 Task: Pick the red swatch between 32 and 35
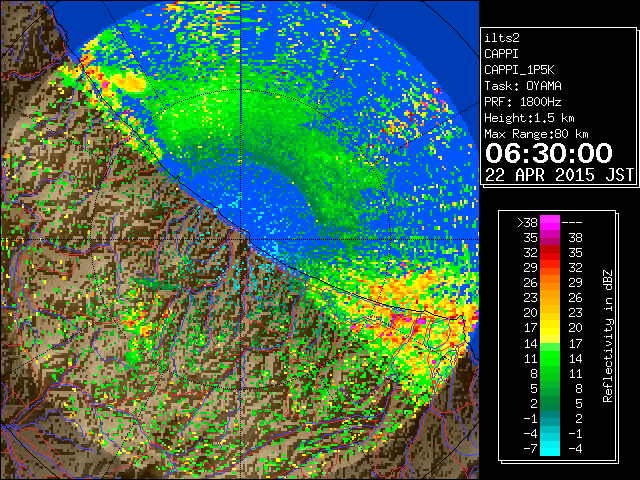click(550, 253)
